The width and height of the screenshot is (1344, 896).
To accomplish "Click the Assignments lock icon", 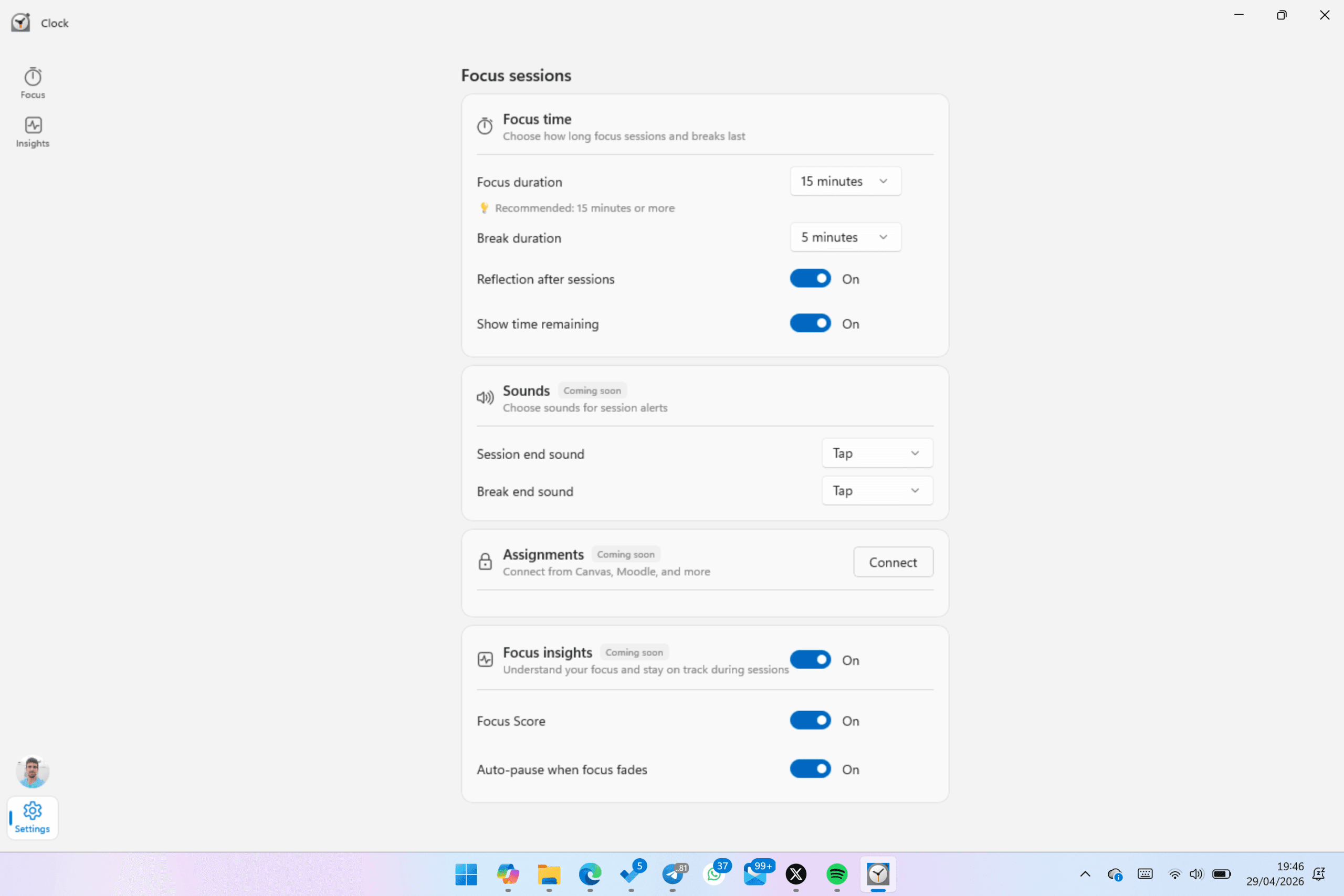I will [x=485, y=562].
